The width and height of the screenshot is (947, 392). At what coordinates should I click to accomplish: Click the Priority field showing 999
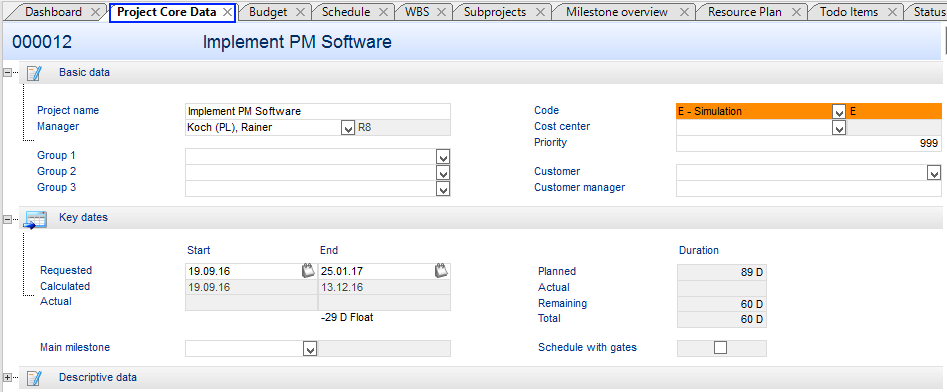coord(809,143)
